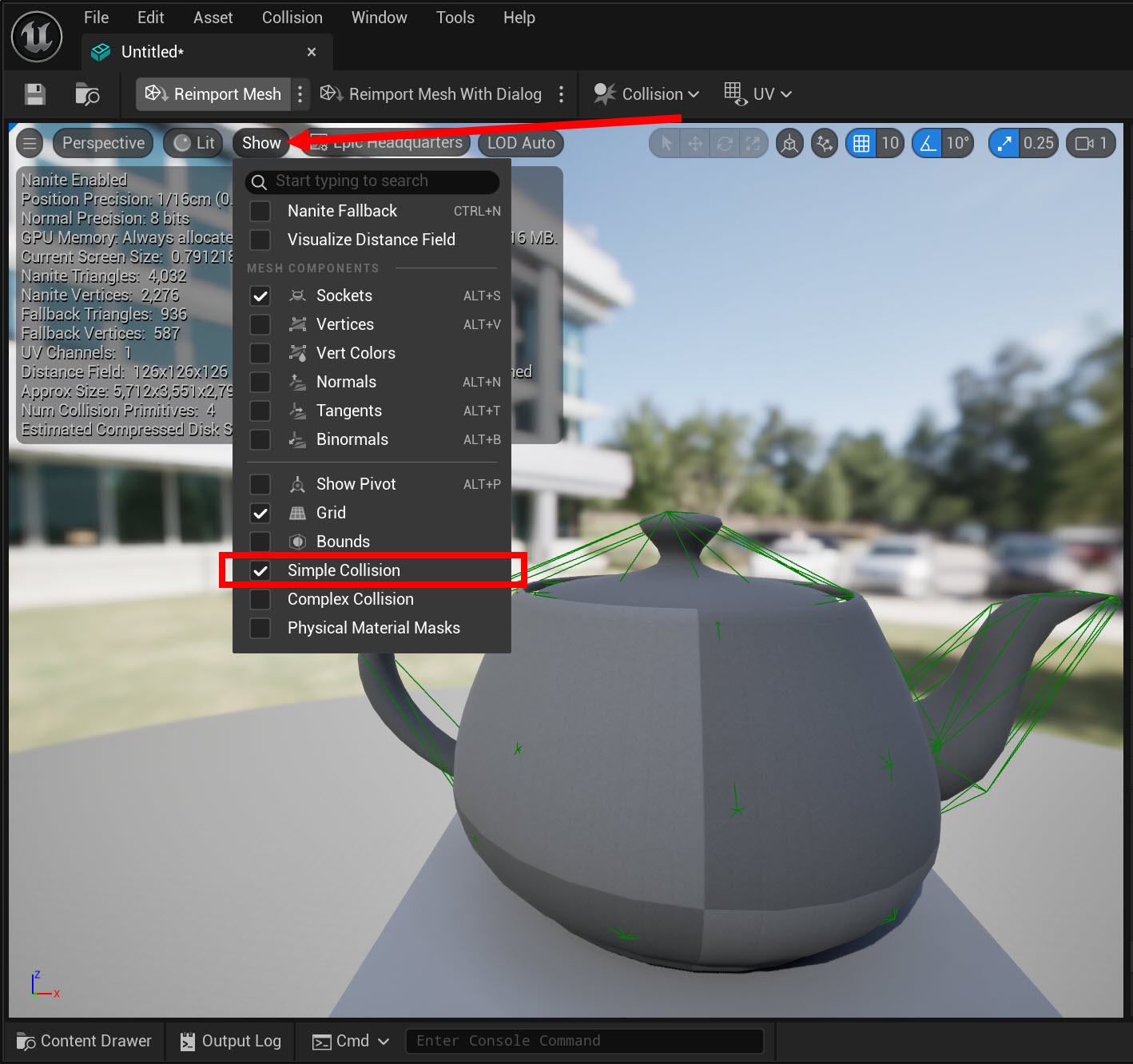Open the Window menu
Screen dimensions: 1133x1064
[x=379, y=18]
